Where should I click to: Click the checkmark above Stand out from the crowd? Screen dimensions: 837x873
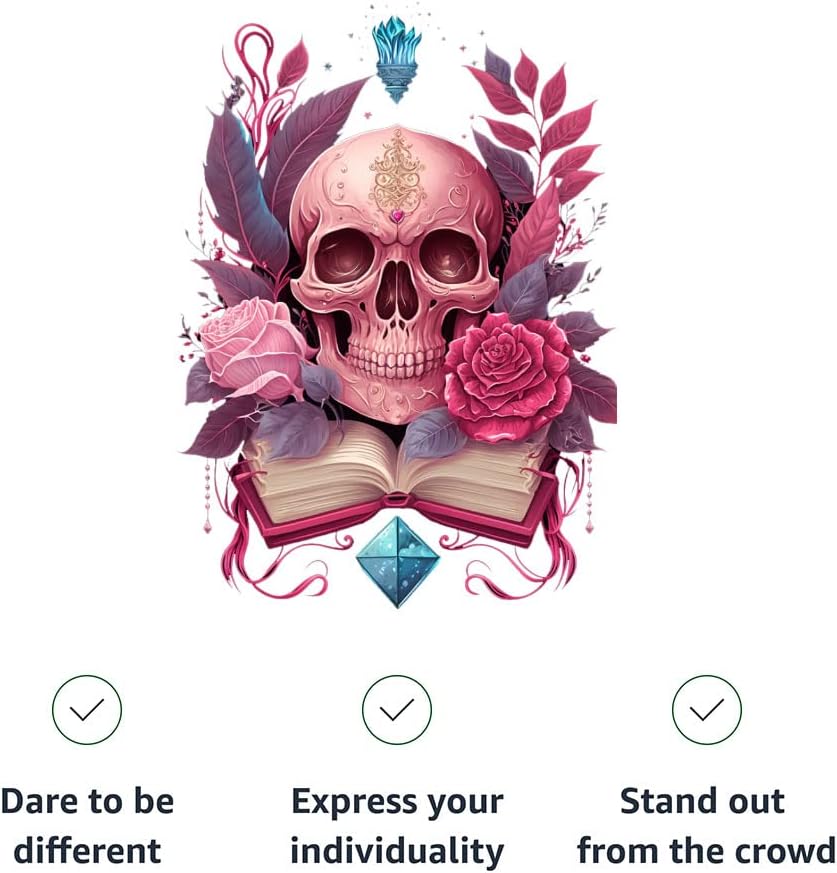(x=707, y=709)
